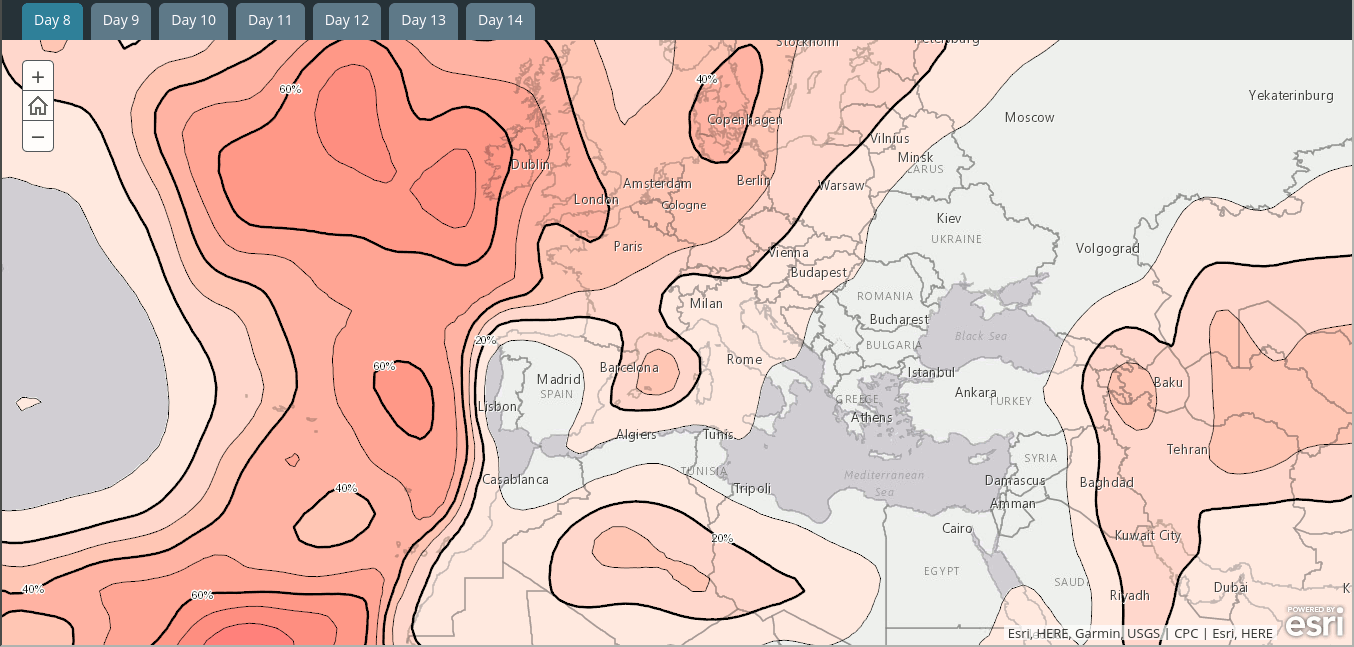Click the Cairo city label
The height and width of the screenshot is (647, 1354).
pos(957,528)
